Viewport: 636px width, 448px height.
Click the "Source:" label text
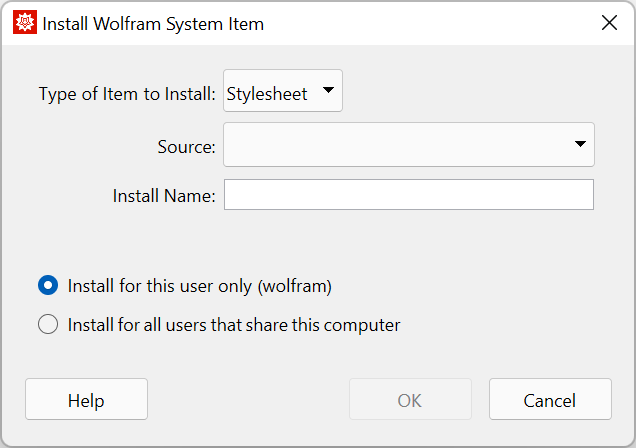coord(186,147)
